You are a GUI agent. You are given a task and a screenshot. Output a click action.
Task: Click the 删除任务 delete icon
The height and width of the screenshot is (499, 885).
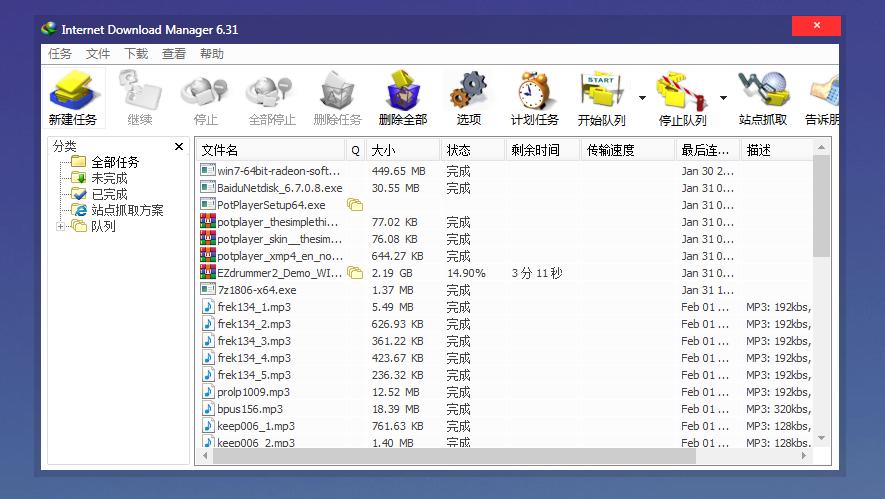[x=337, y=97]
